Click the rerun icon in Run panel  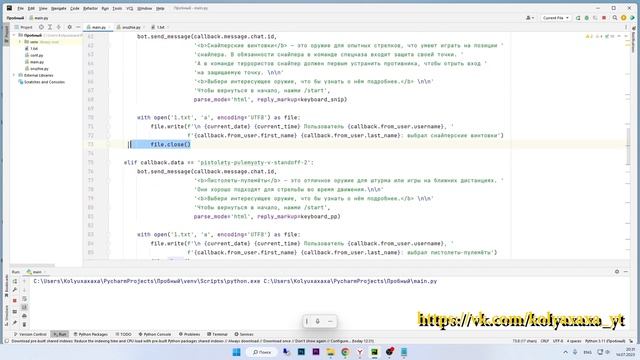(15, 281)
